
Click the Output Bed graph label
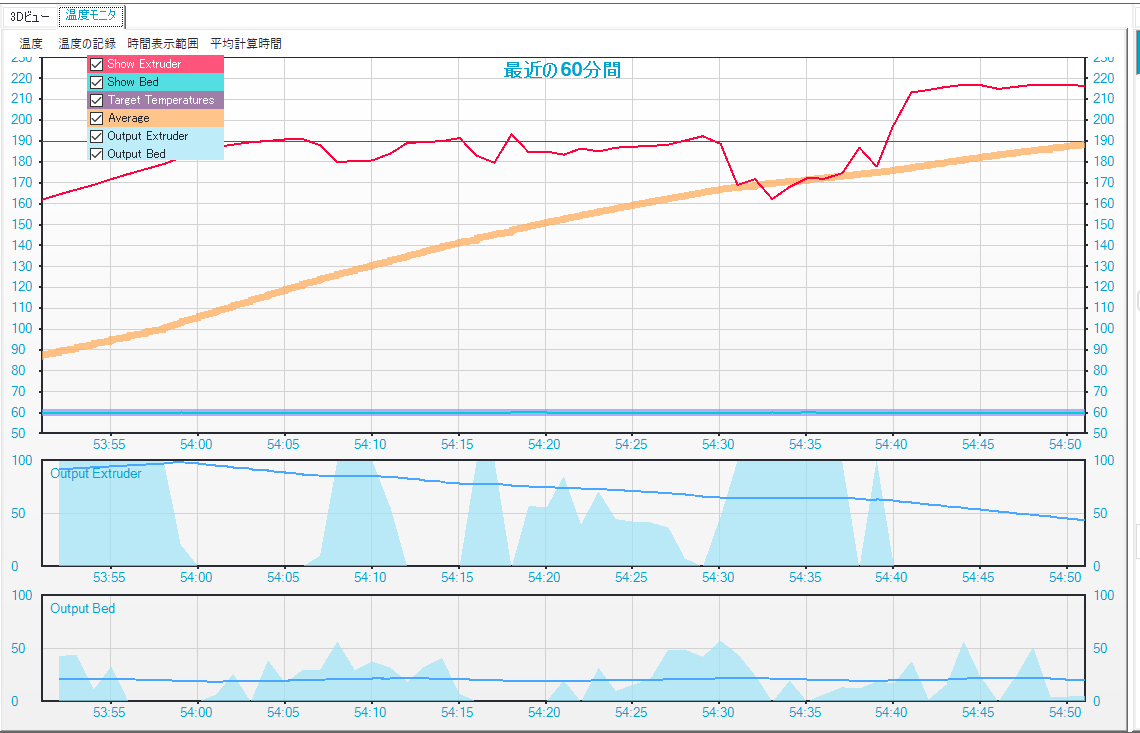82,609
